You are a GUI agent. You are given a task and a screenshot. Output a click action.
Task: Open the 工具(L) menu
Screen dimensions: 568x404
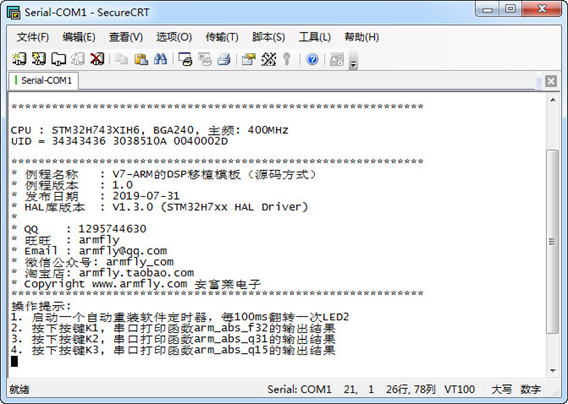click(314, 37)
